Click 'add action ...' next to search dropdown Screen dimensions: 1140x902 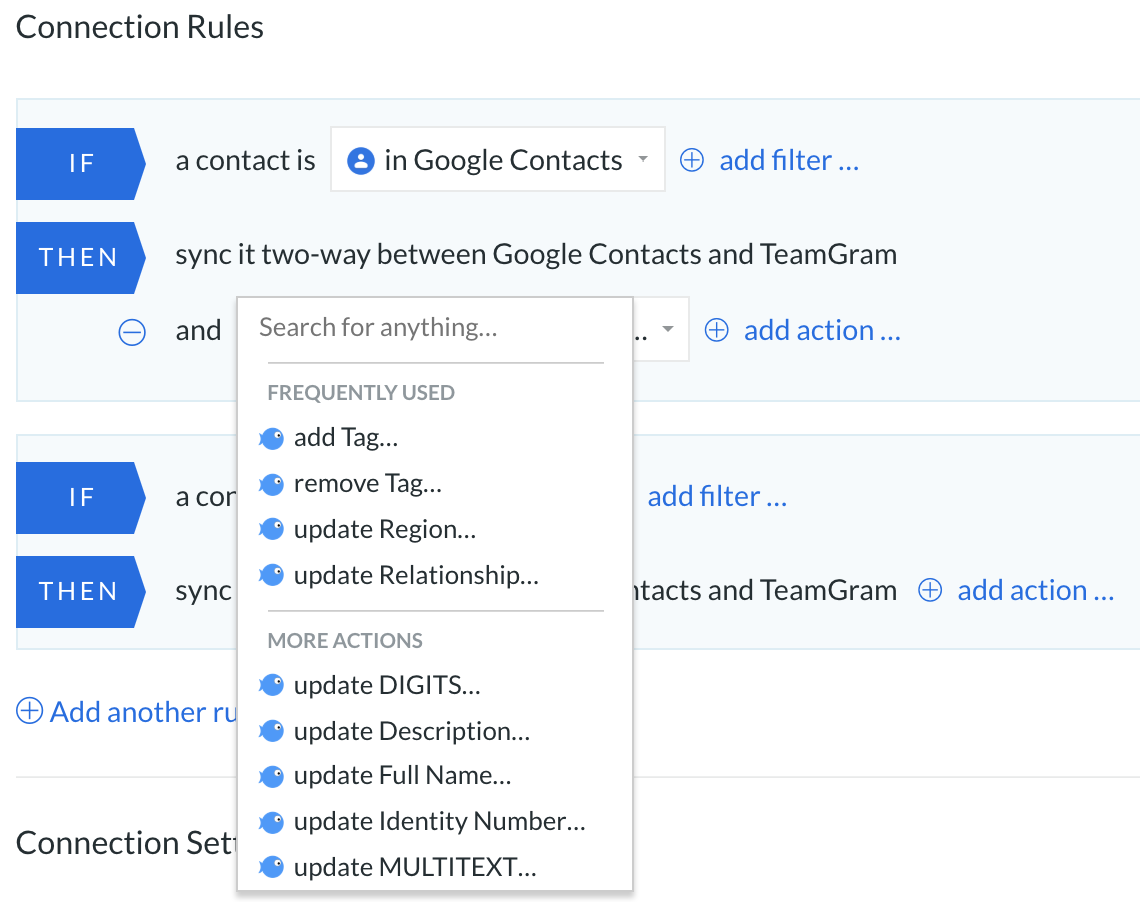(x=822, y=331)
